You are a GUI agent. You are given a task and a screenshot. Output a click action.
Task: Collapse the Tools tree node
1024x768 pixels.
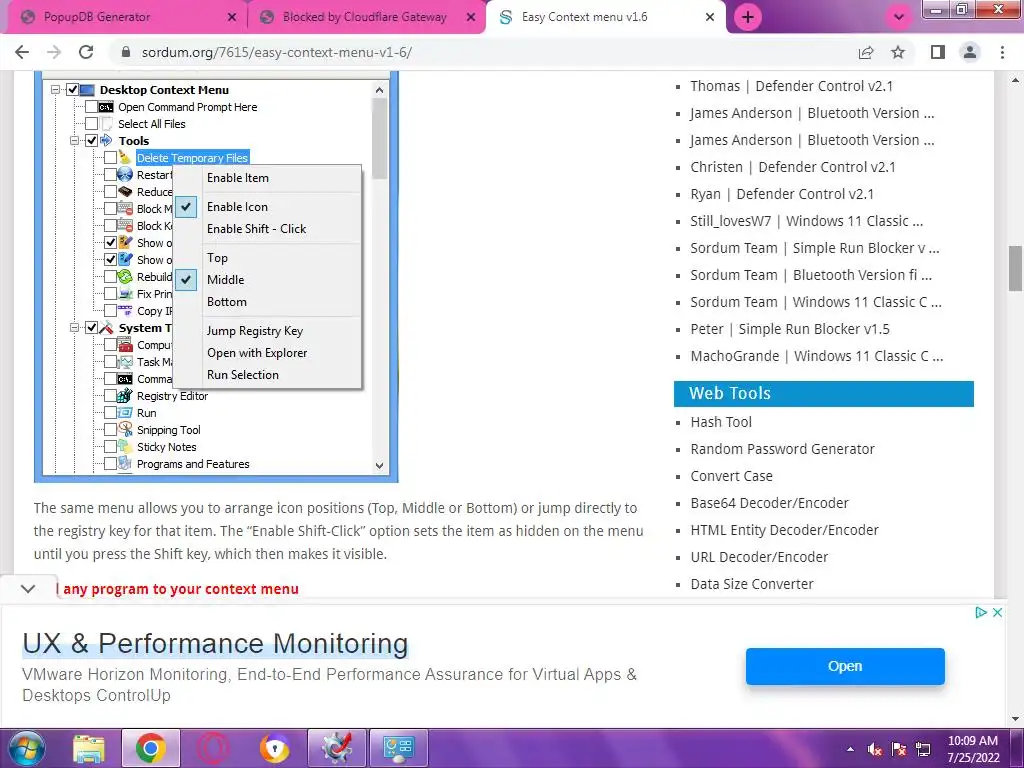(74, 140)
